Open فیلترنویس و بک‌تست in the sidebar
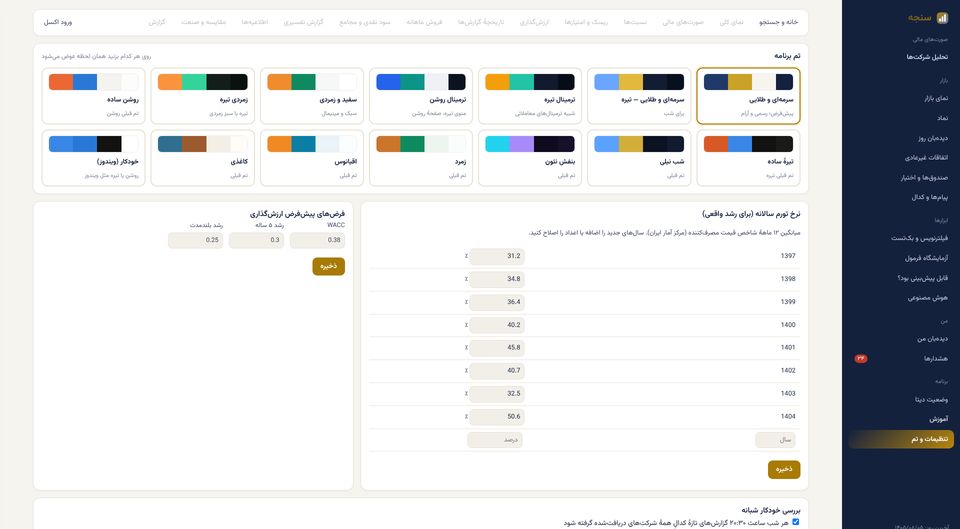960x529 pixels. click(901, 238)
